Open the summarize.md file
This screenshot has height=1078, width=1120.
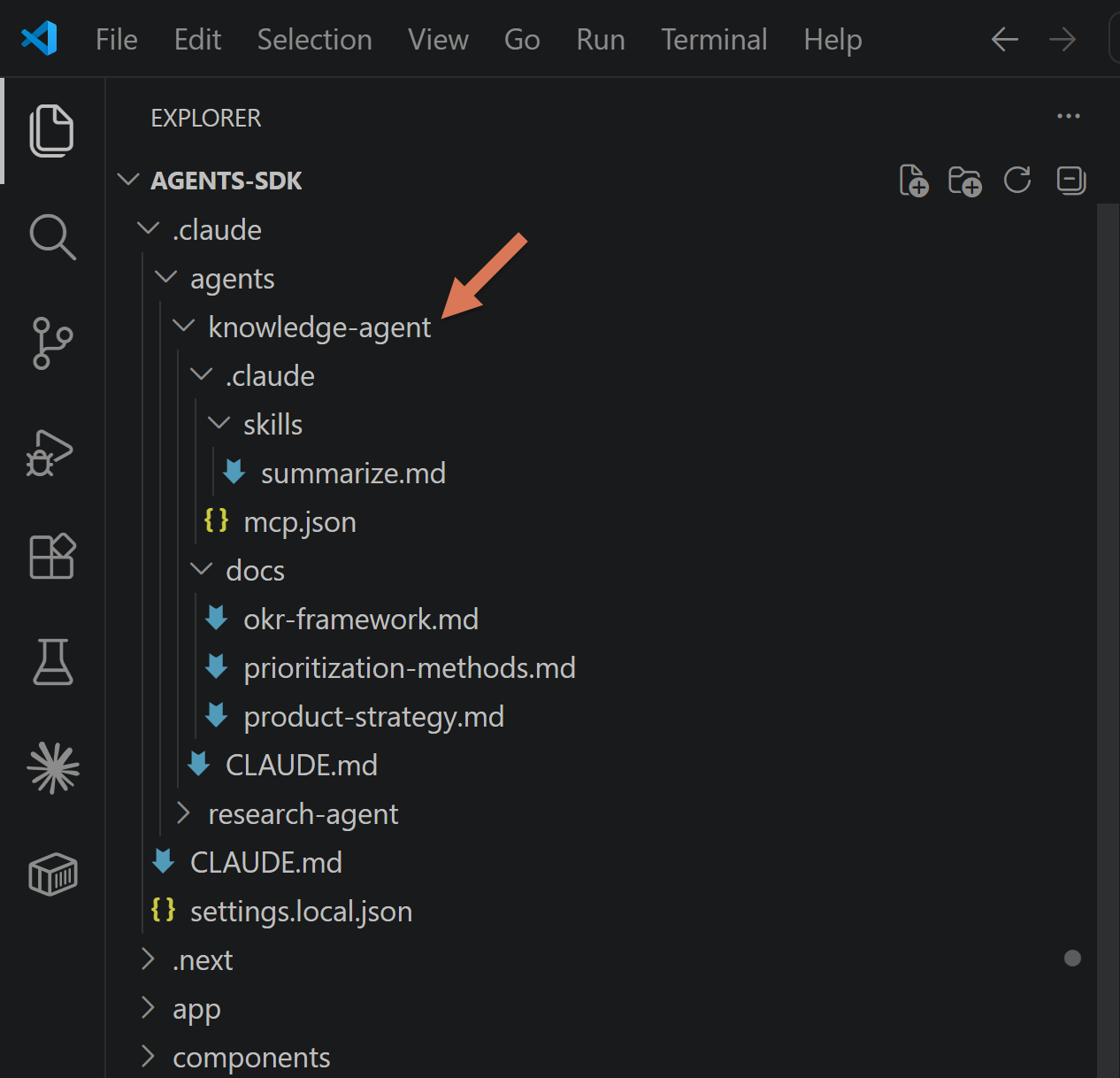[353, 473]
